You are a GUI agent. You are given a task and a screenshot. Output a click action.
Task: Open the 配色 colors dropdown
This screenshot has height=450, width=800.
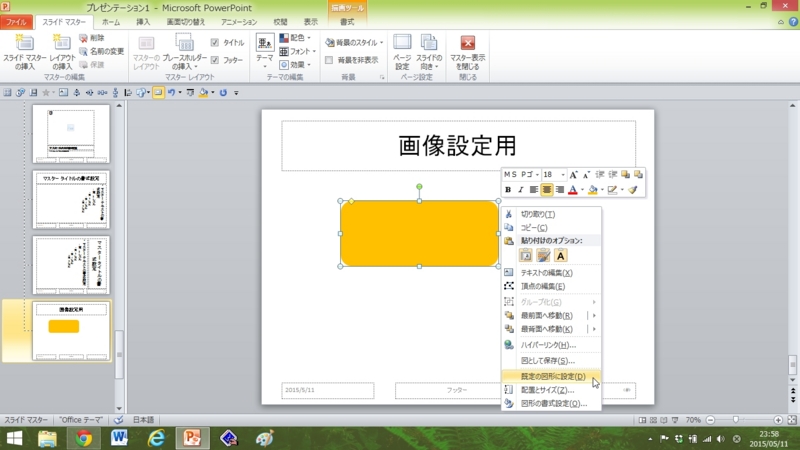(295, 38)
